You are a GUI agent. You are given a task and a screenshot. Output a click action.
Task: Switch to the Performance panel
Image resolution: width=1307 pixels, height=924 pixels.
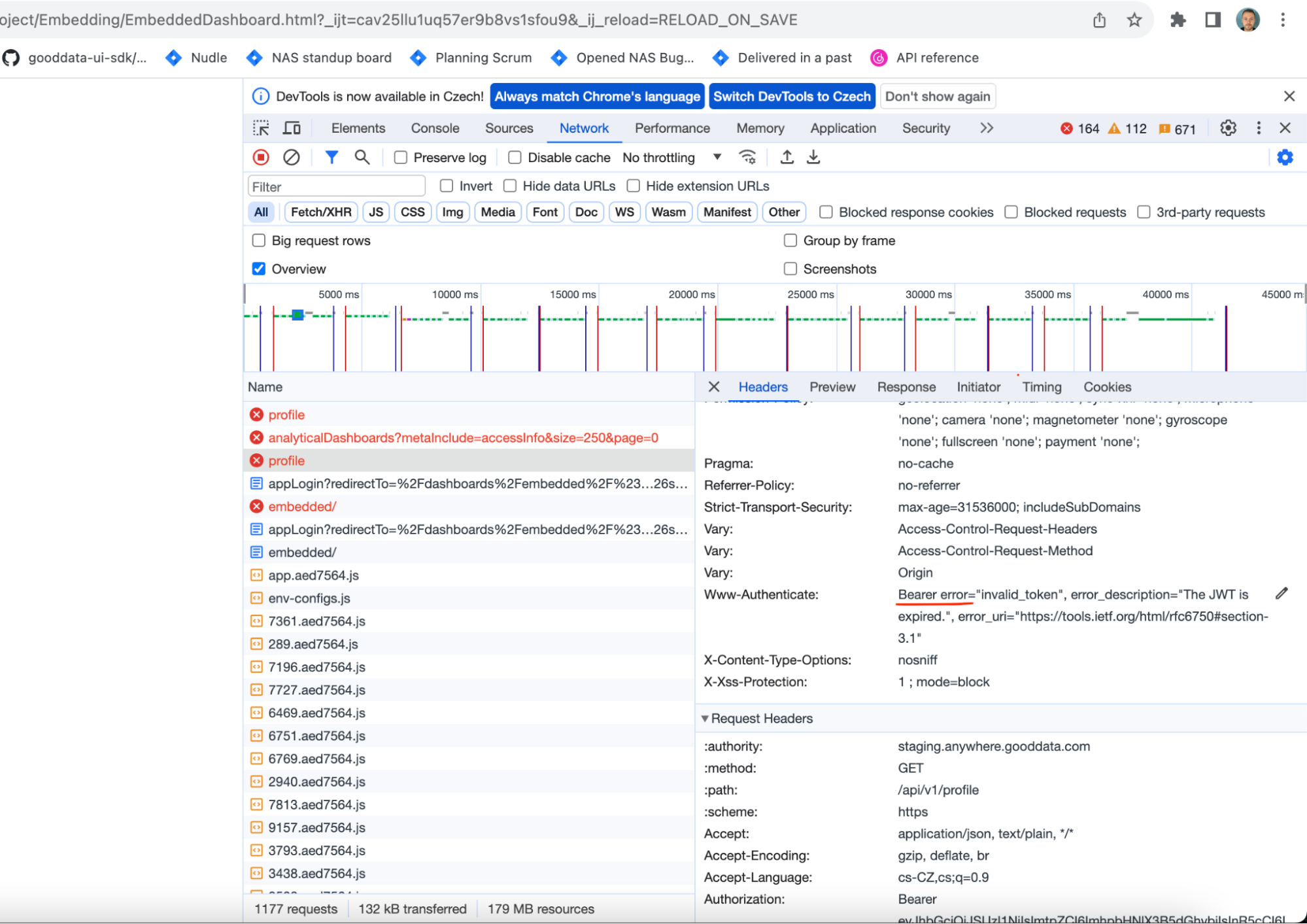coord(671,128)
